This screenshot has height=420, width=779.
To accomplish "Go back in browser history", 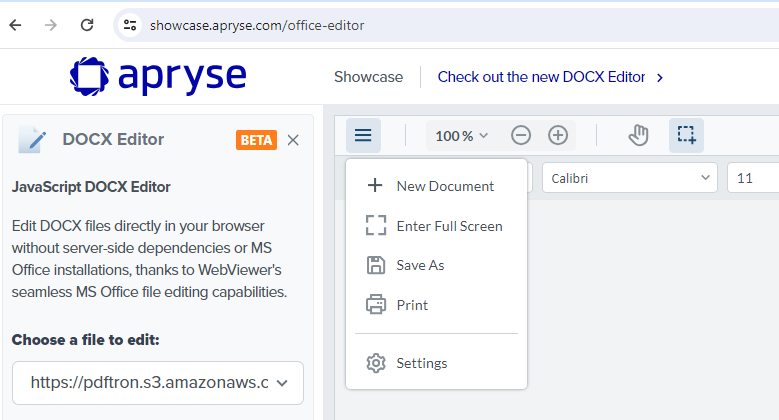I will (x=15, y=25).
